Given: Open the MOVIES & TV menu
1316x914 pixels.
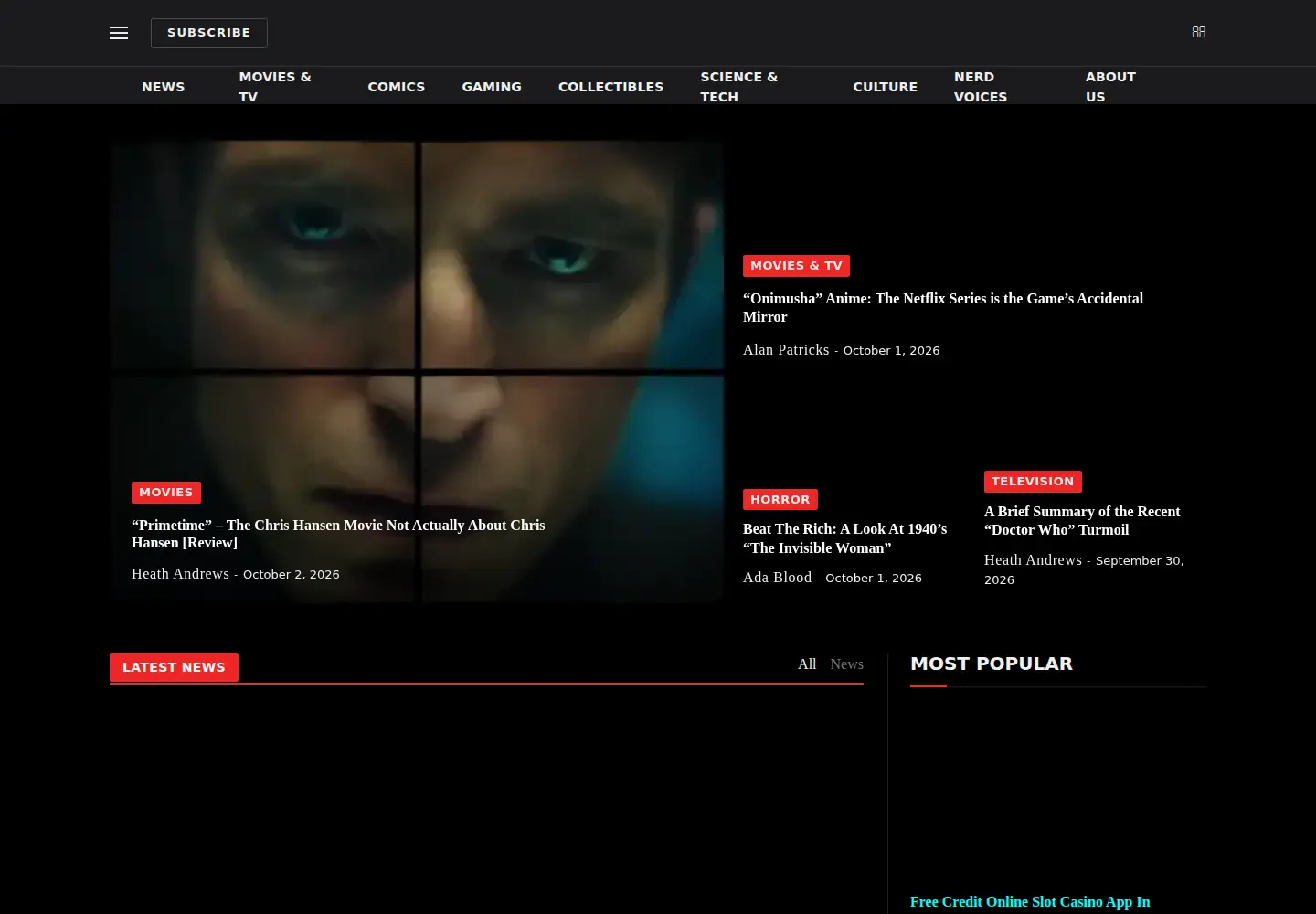Looking at the screenshot, I should pos(275,87).
